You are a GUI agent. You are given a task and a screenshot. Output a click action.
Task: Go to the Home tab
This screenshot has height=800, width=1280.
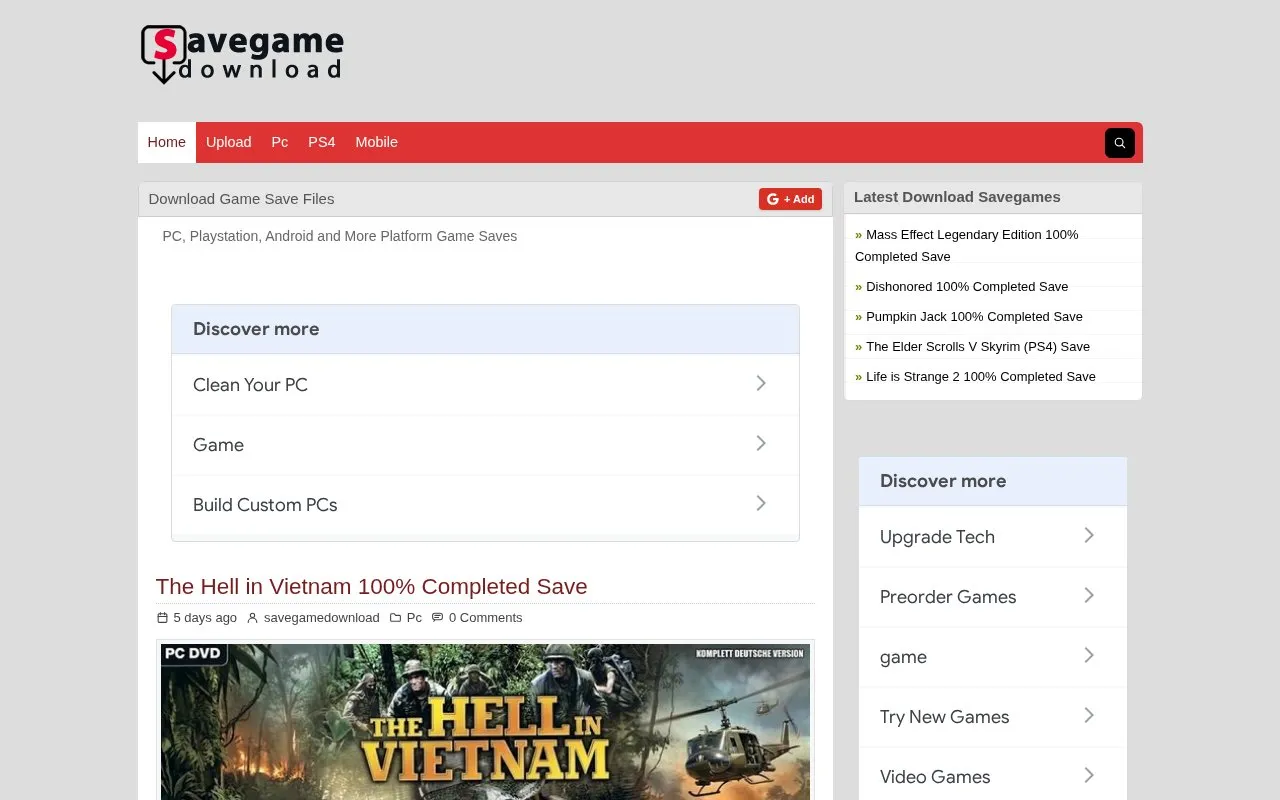[x=167, y=142]
